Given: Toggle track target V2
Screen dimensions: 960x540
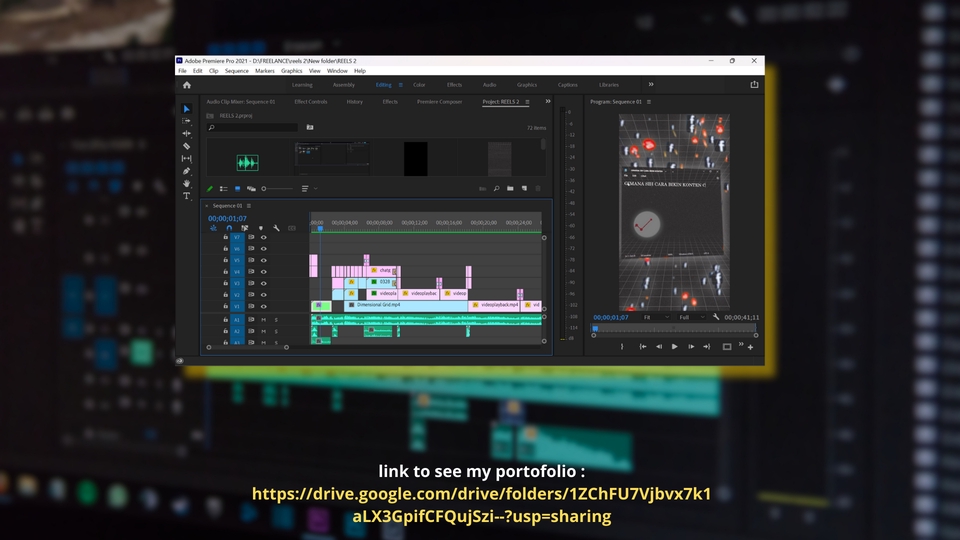Looking at the screenshot, I should click(237, 295).
